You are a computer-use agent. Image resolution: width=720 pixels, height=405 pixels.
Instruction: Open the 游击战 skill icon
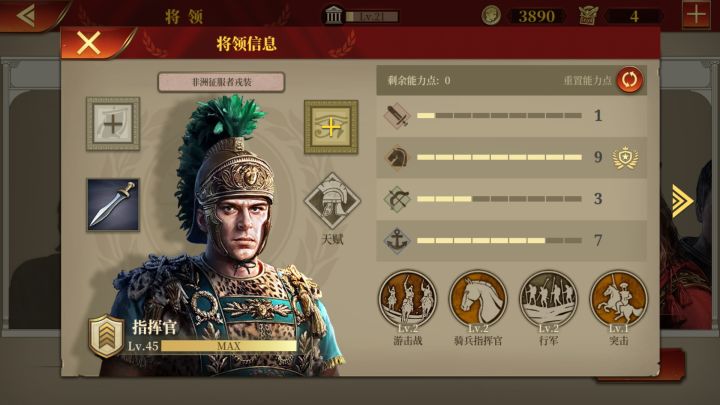[407, 299]
